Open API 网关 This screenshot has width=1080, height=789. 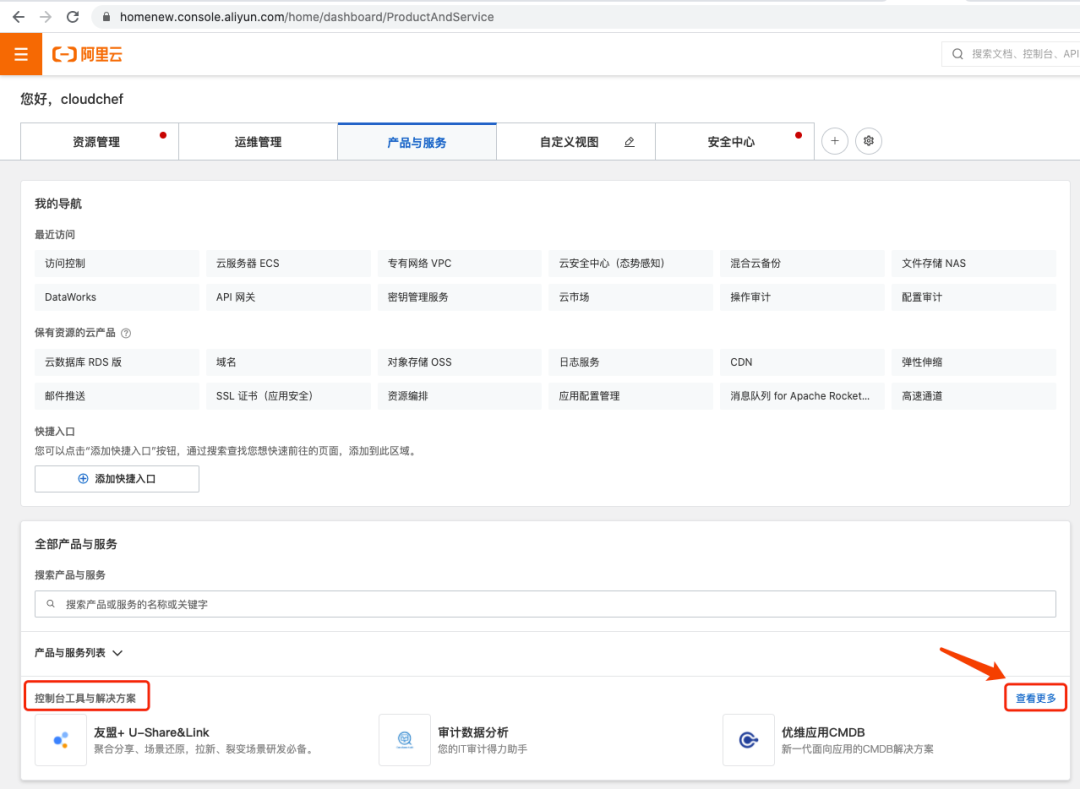(x=288, y=297)
